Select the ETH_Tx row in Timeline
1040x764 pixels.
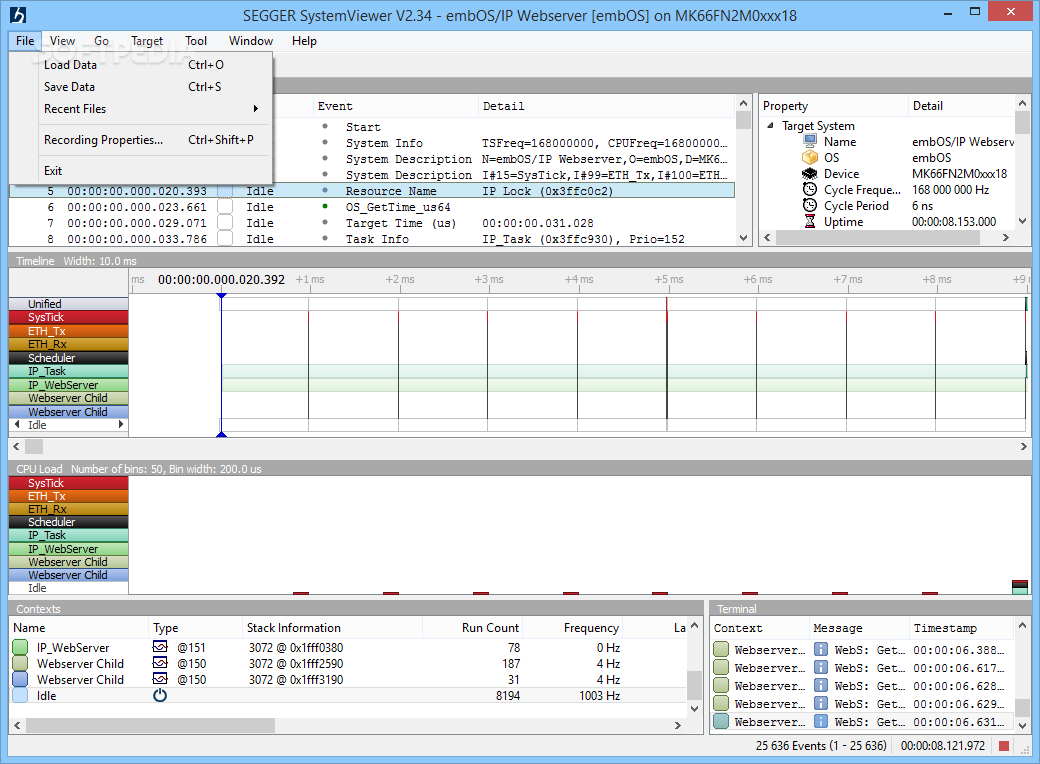69,331
